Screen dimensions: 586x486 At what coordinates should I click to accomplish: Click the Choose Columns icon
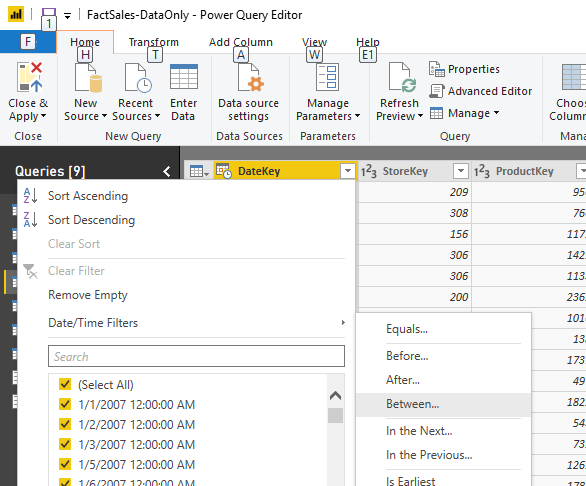[x=574, y=77]
